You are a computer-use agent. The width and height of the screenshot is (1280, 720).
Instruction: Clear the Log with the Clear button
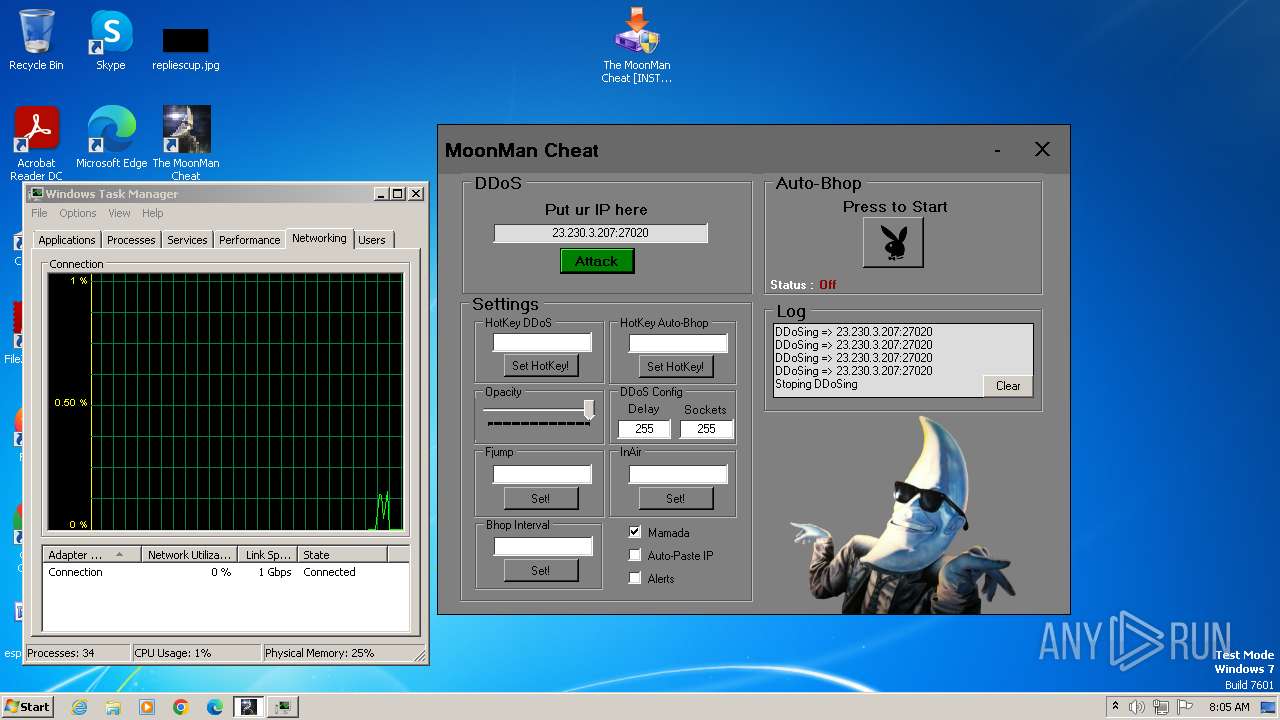[1008, 386]
